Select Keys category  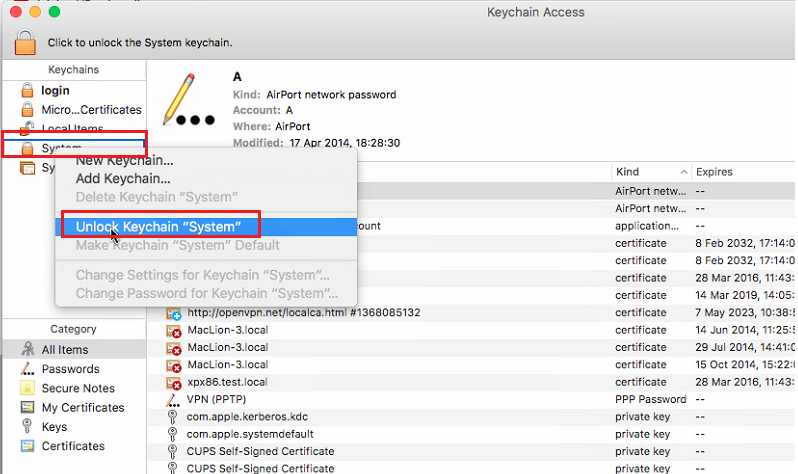(x=54, y=427)
